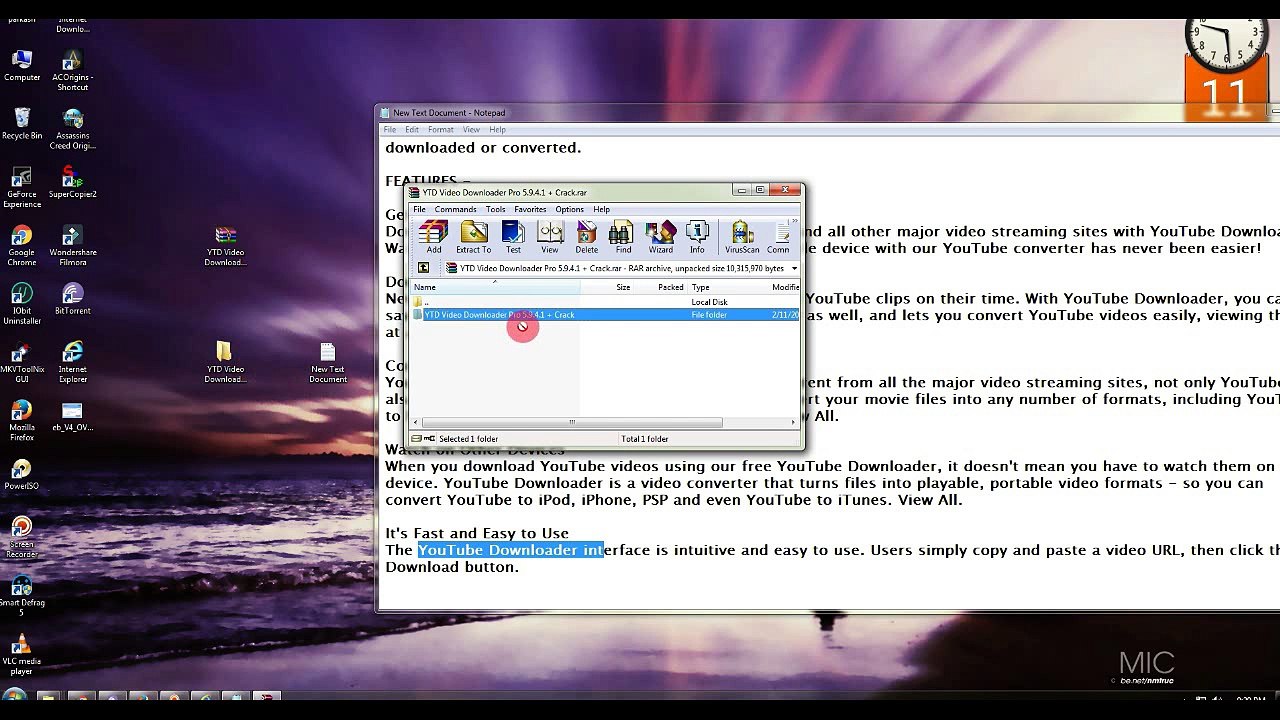Launch the Wizard from WinRAR toolbar

pos(660,237)
